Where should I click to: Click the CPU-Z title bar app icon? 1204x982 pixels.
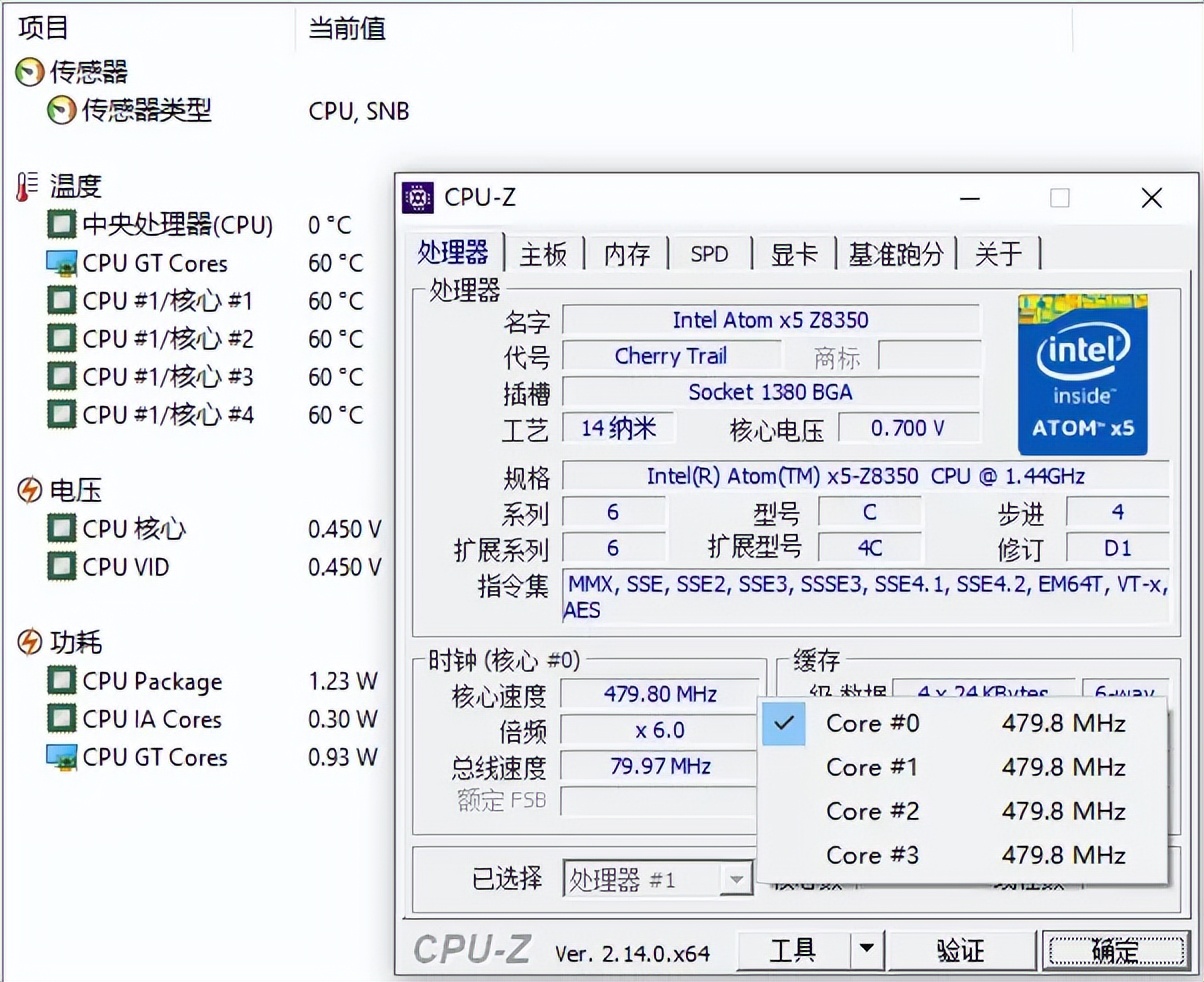[417, 198]
